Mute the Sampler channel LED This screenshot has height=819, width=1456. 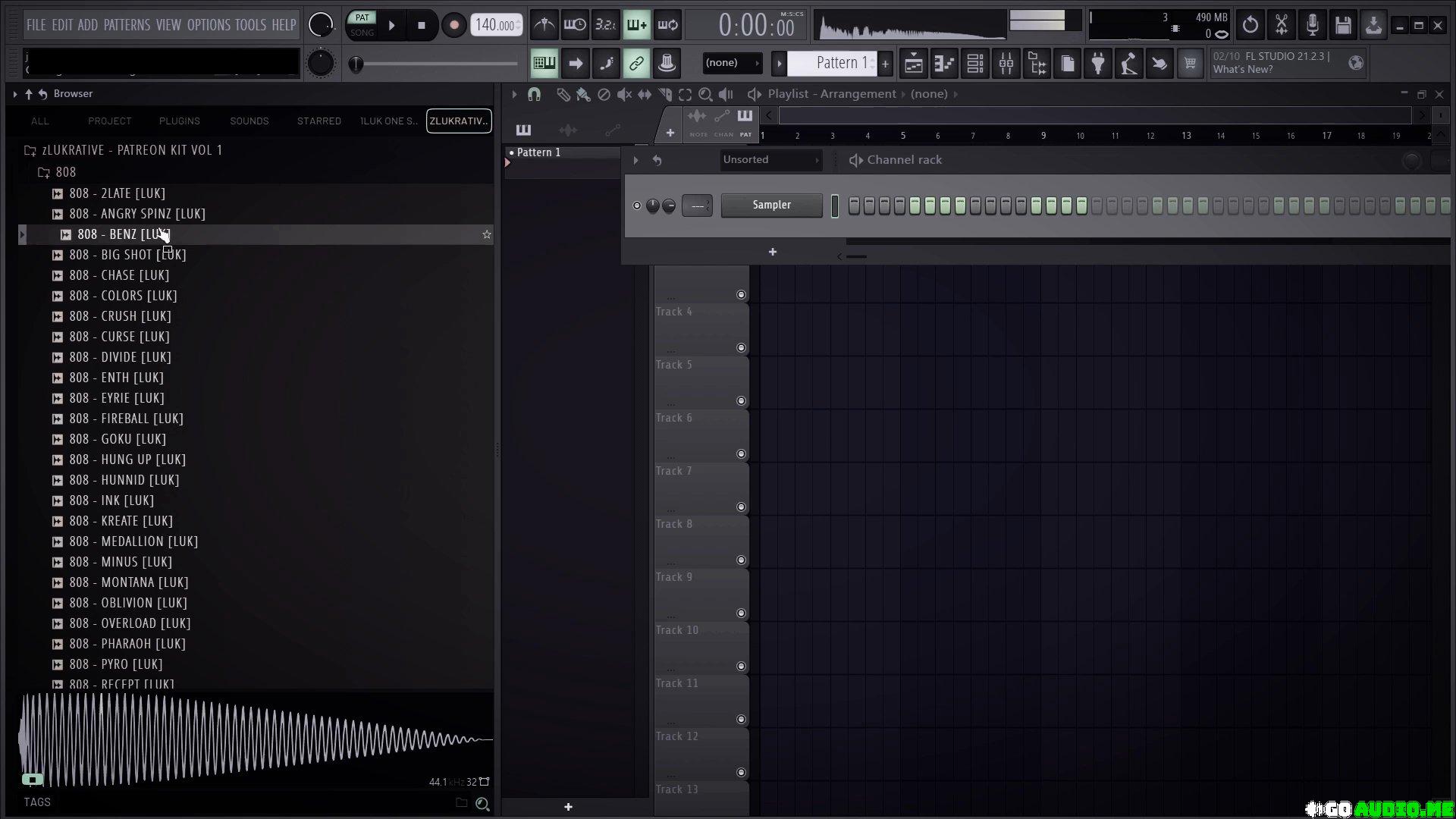tap(637, 206)
